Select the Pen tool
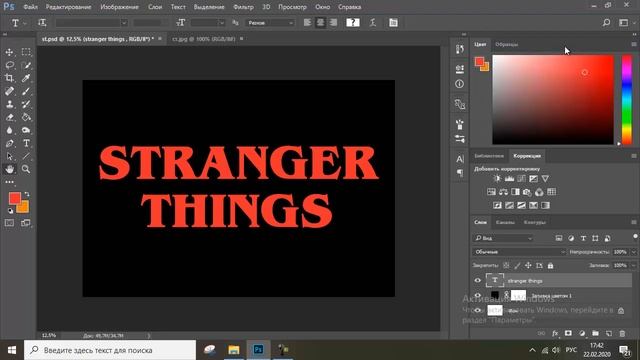 click(x=9, y=143)
